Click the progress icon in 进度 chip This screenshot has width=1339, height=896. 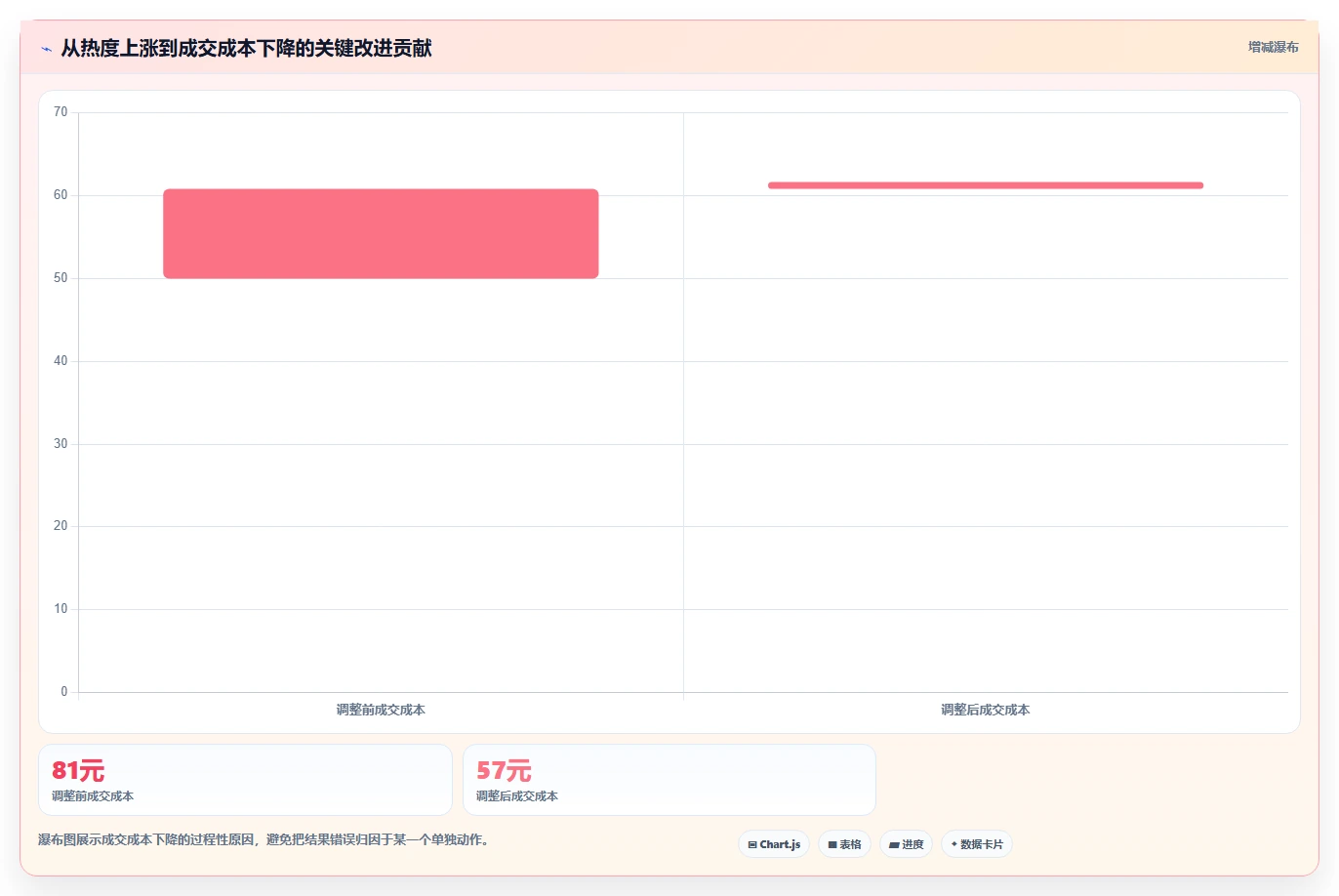pyautogui.click(x=894, y=845)
